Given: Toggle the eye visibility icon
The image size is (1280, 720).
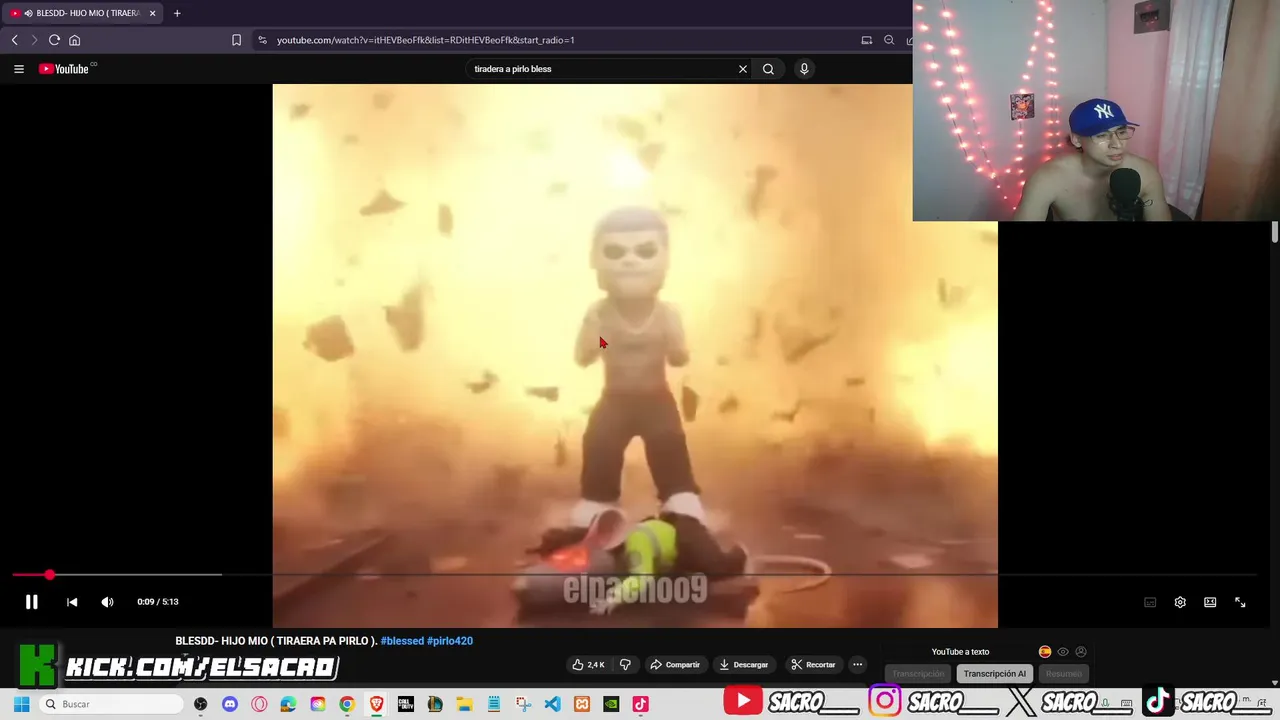Looking at the screenshot, I should coord(1063,652).
